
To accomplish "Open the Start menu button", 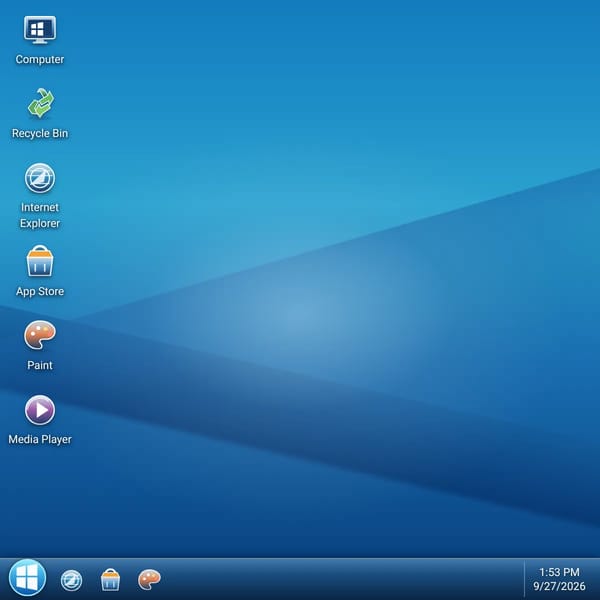I will [x=28, y=578].
